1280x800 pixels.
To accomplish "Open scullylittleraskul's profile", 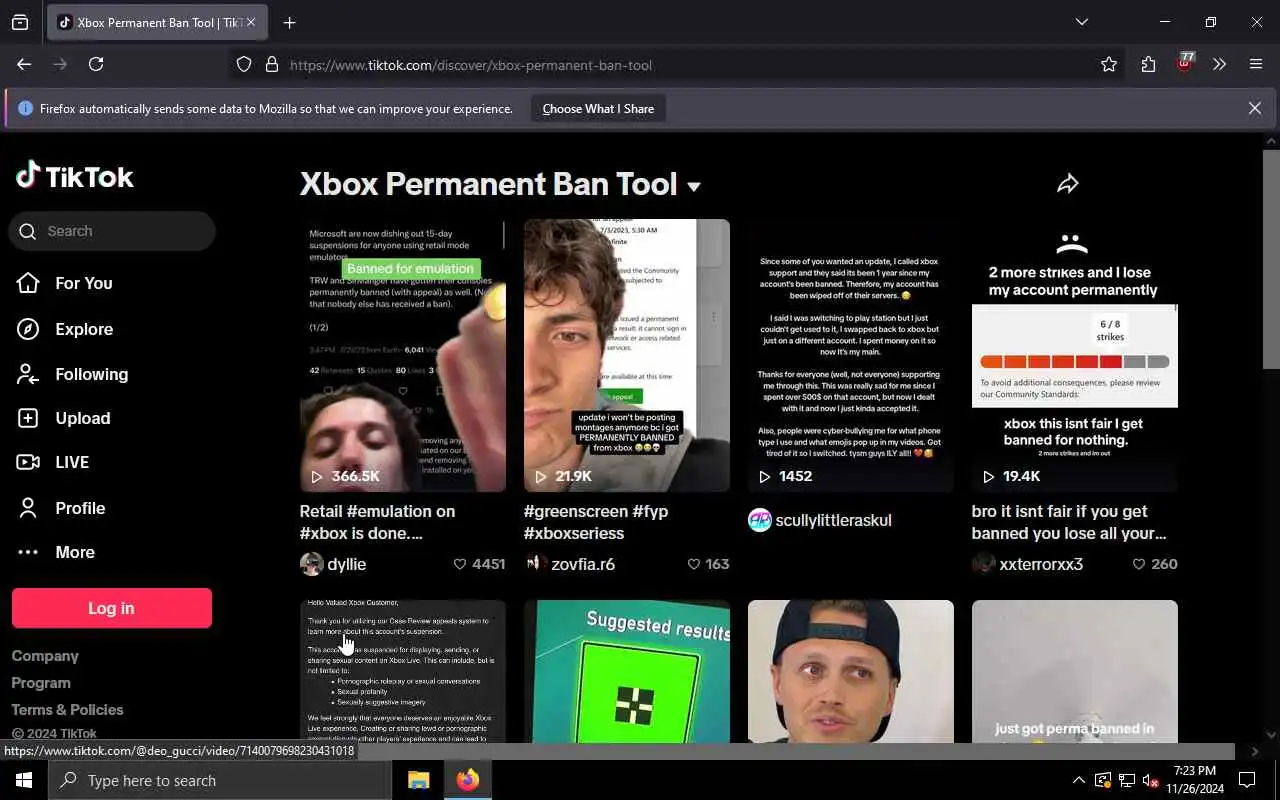I will pos(833,520).
